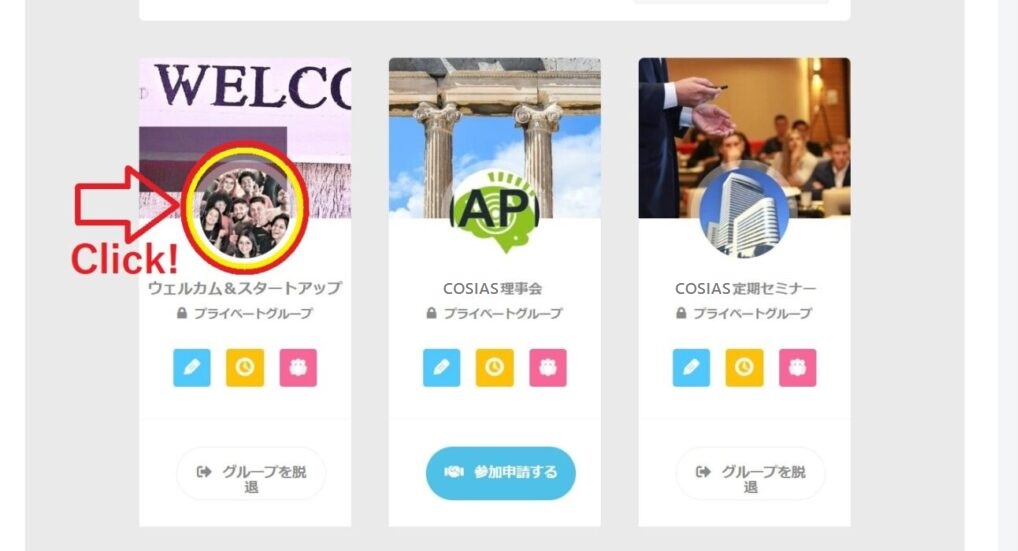Open the ウェルカム&スタートアップ group title link

coord(245,288)
